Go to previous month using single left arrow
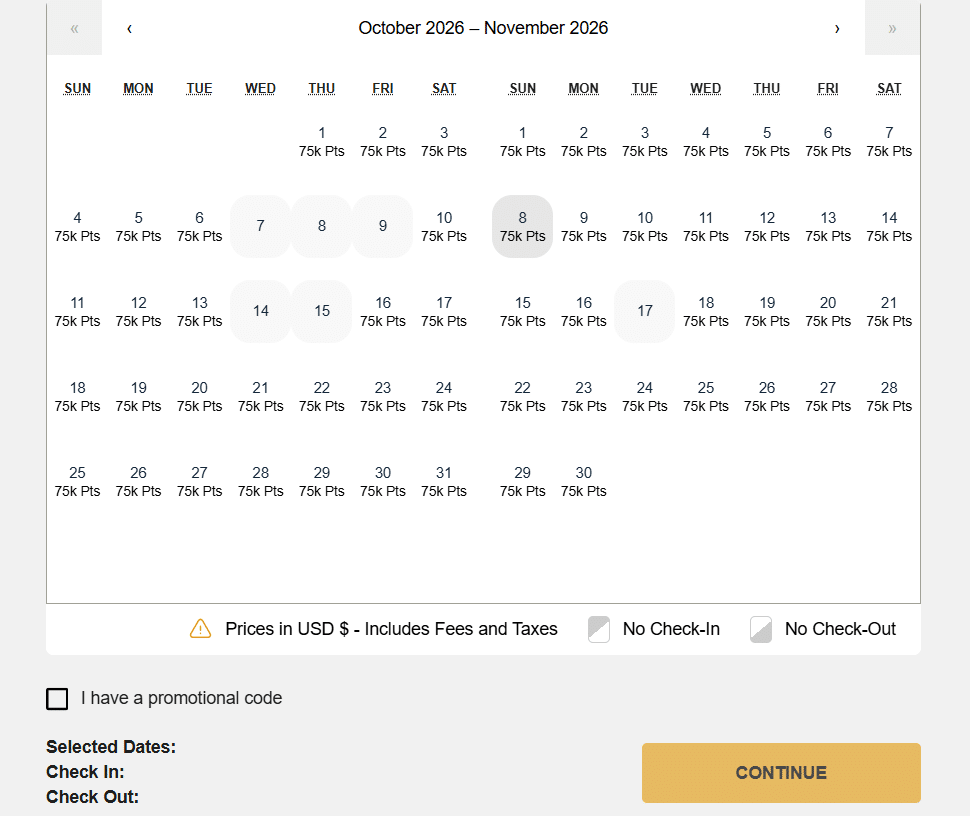Screen dimensions: 970x816 pyautogui.click(x=130, y=28)
